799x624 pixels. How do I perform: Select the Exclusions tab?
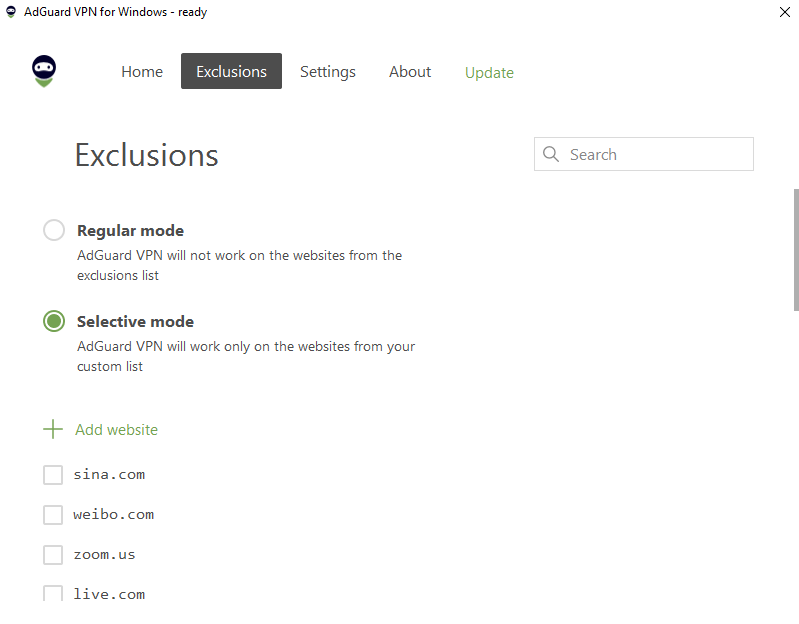click(x=231, y=71)
